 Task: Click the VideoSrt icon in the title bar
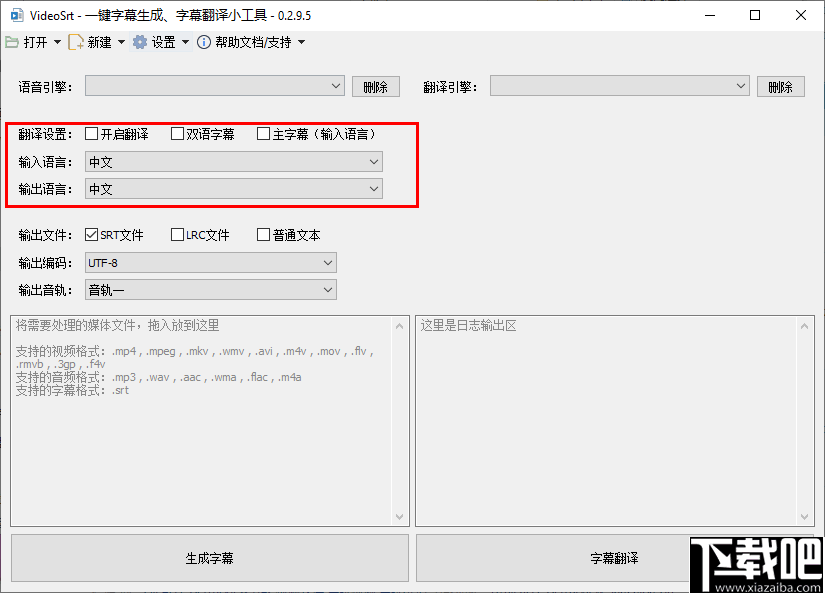[14, 14]
